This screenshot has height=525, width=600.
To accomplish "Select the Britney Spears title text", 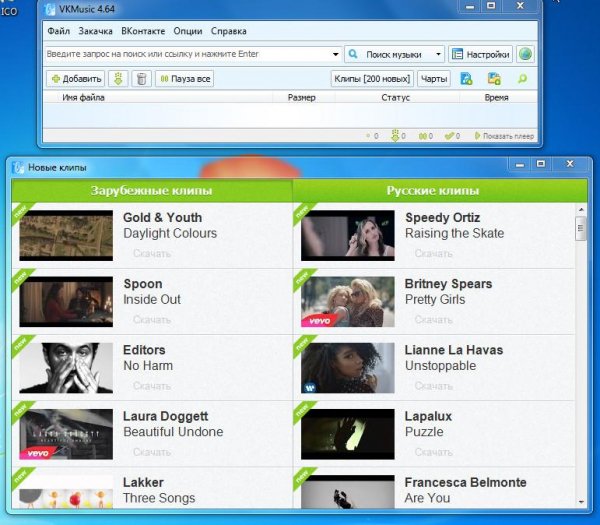I will coord(448,284).
